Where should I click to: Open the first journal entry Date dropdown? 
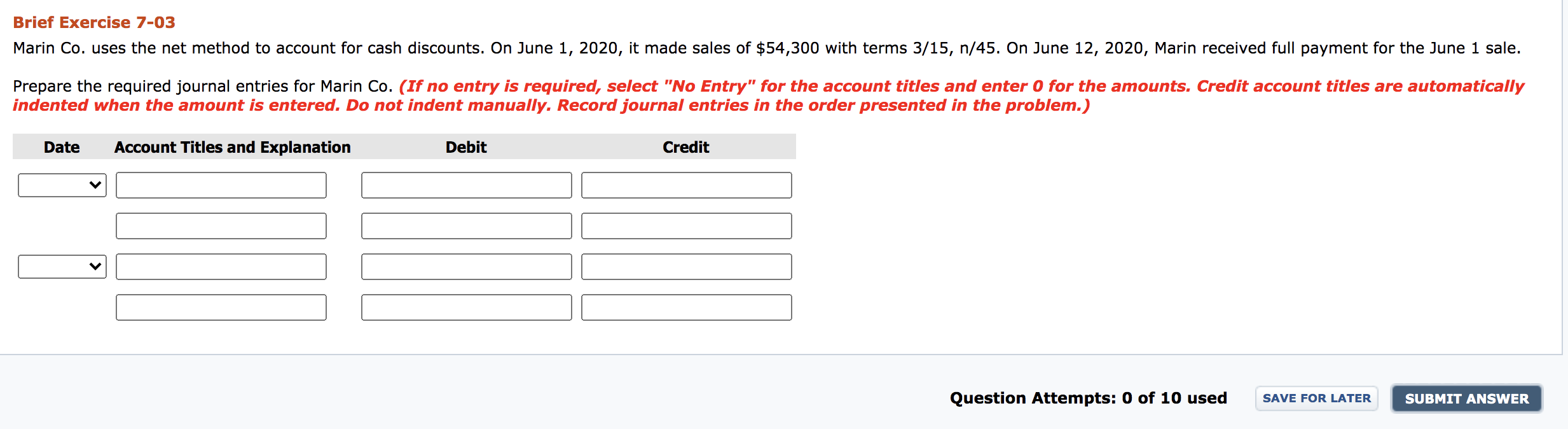click(x=62, y=185)
